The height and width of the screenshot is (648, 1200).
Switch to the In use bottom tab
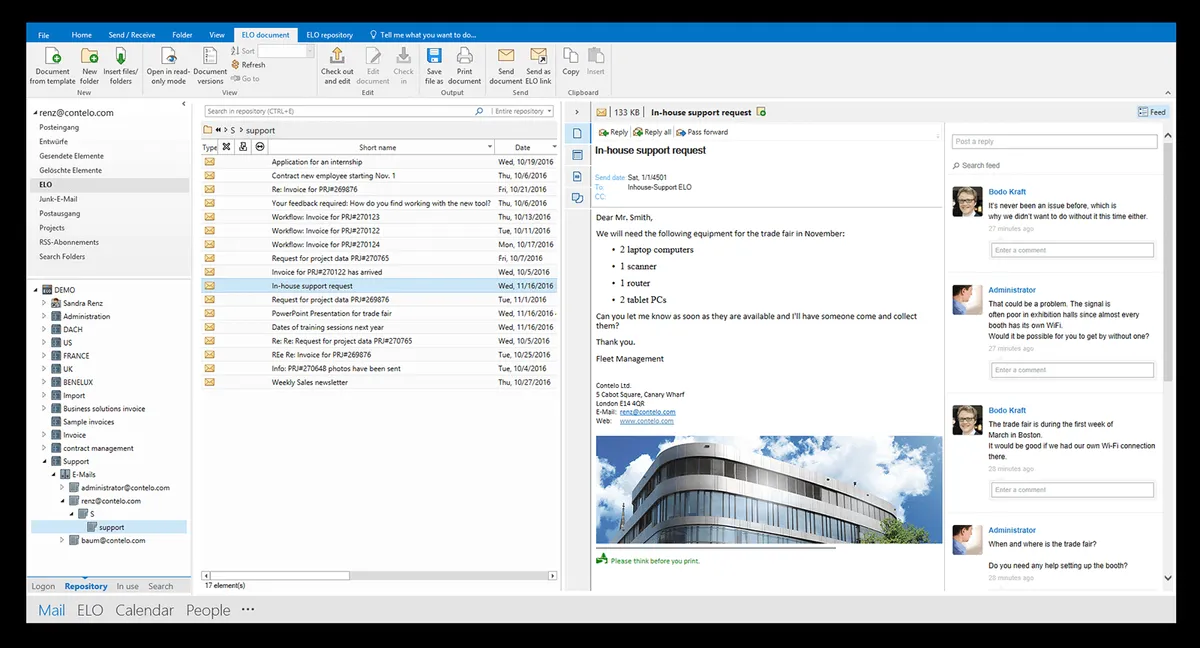click(x=128, y=586)
